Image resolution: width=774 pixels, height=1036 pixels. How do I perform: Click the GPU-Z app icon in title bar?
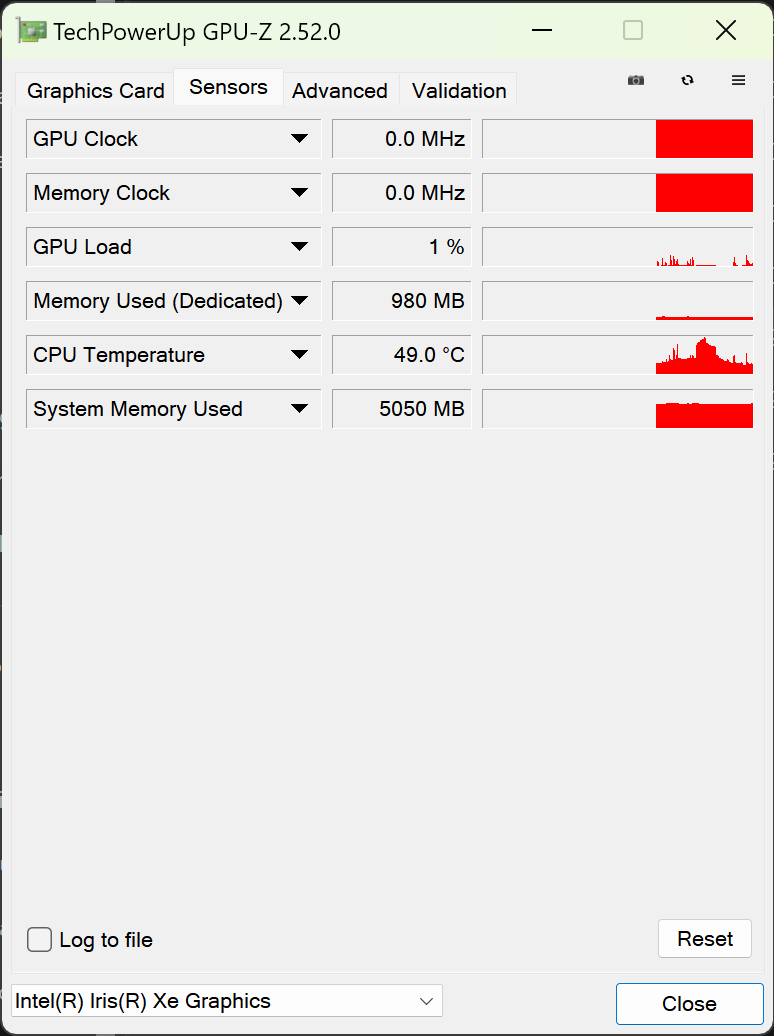tap(31, 31)
